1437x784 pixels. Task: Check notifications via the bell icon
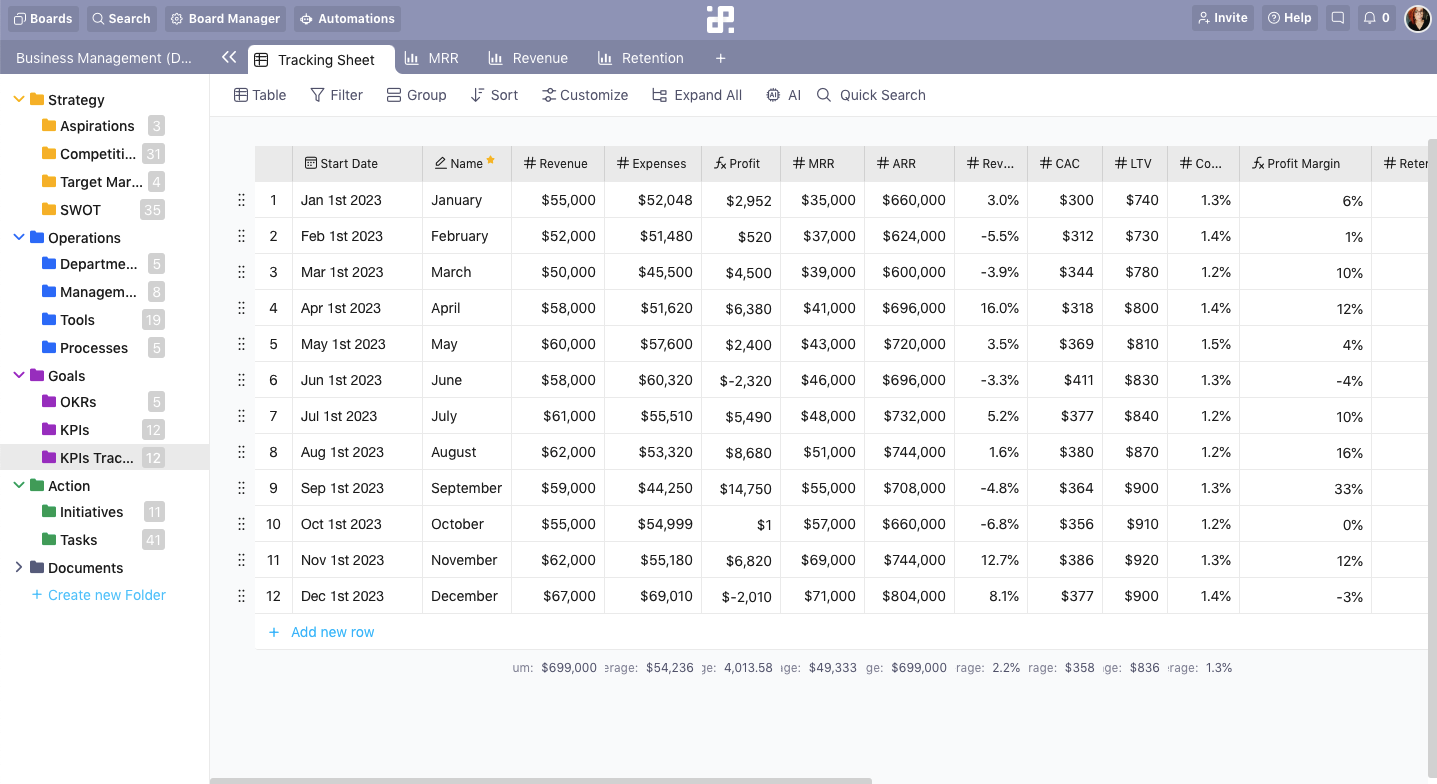click(1376, 17)
